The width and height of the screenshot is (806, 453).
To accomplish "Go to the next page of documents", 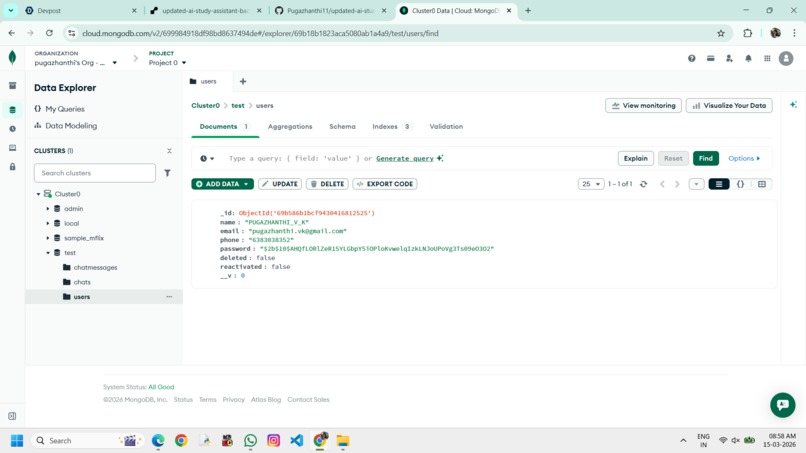I will [677, 184].
